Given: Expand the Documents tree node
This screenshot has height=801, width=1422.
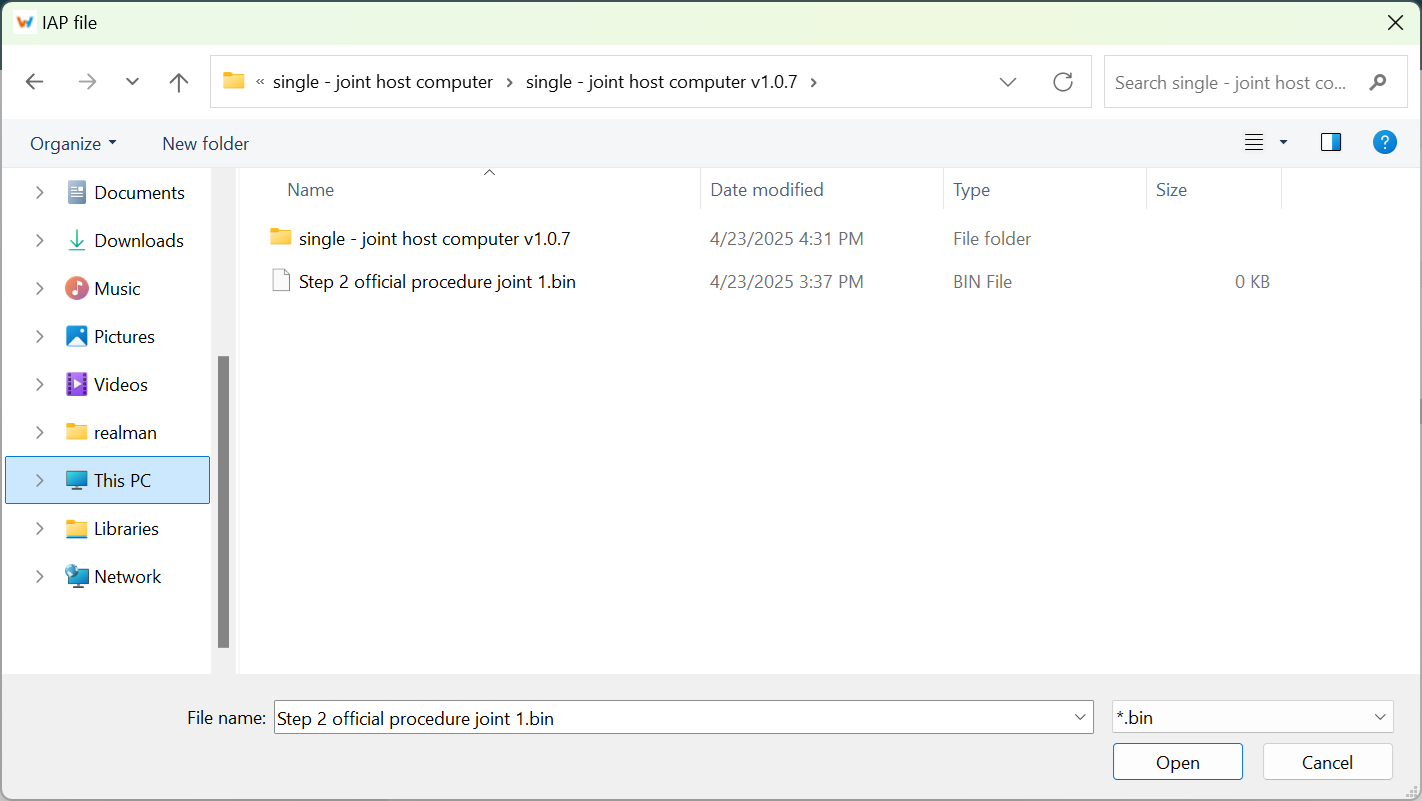Looking at the screenshot, I should click(x=40, y=193).
